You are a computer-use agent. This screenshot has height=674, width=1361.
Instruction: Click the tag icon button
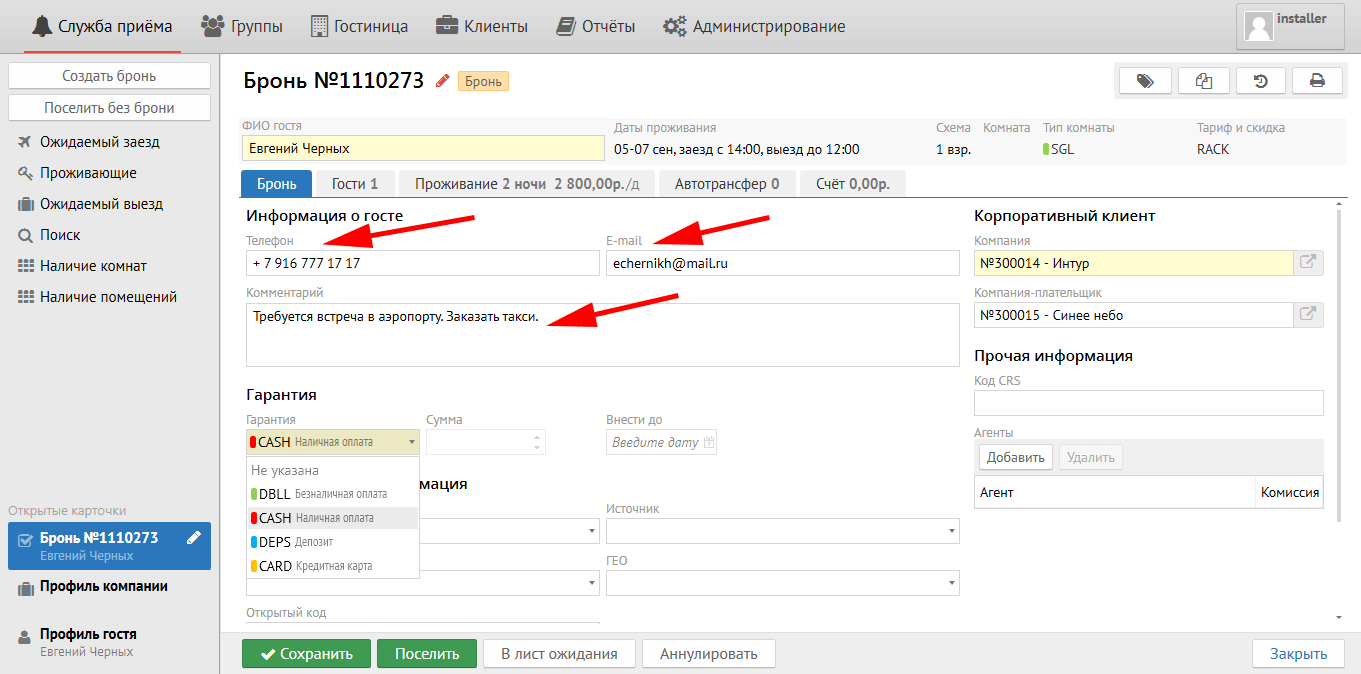click(x=1145, y=81)
